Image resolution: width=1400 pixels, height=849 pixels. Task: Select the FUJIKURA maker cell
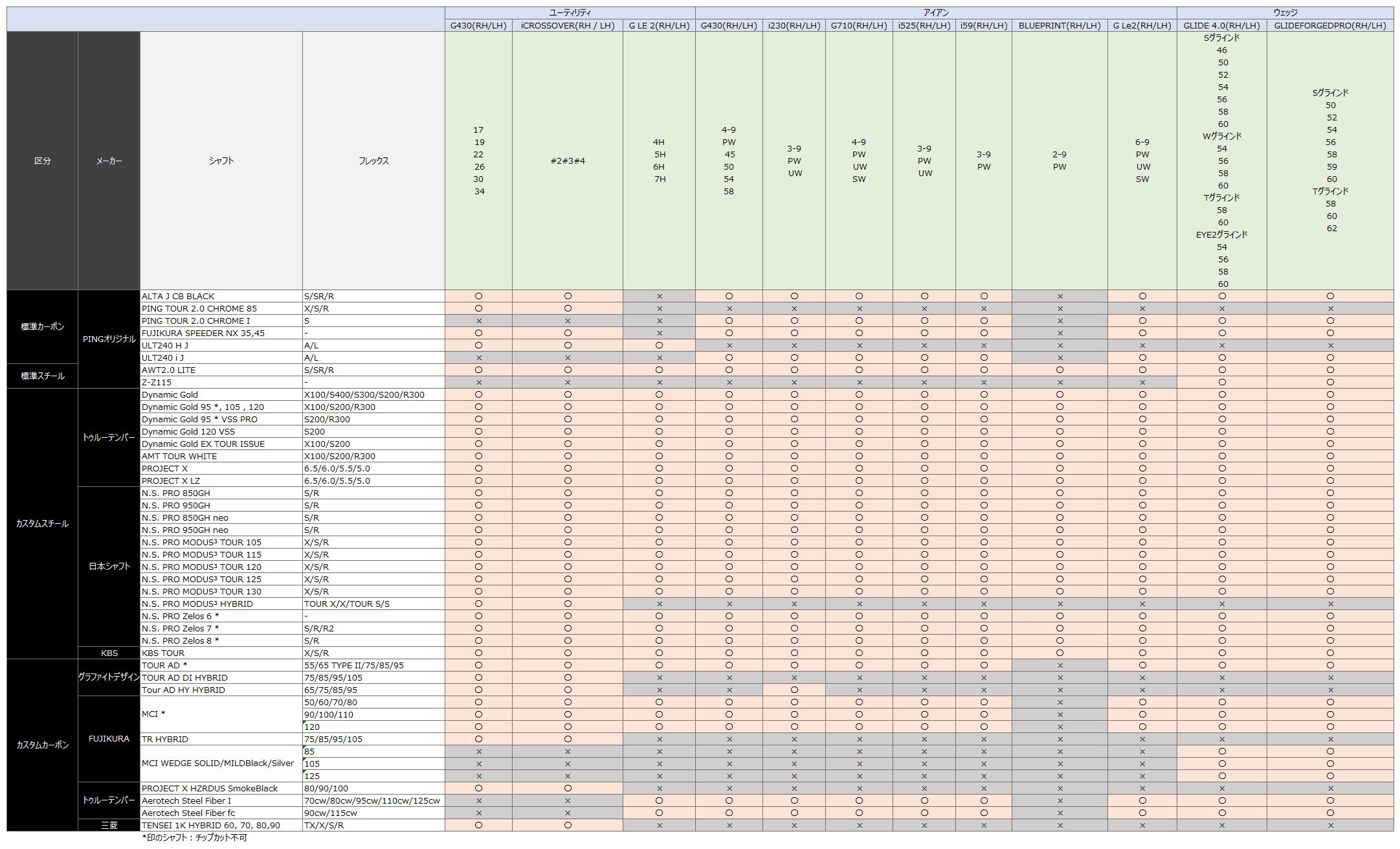tap(109, 738)
